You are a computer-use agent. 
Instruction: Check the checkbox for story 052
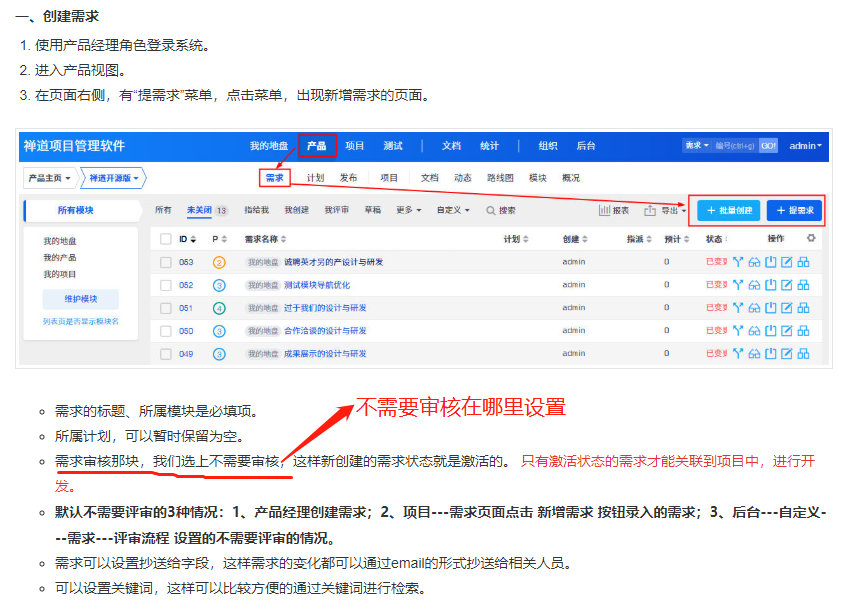tap(166, 285)
